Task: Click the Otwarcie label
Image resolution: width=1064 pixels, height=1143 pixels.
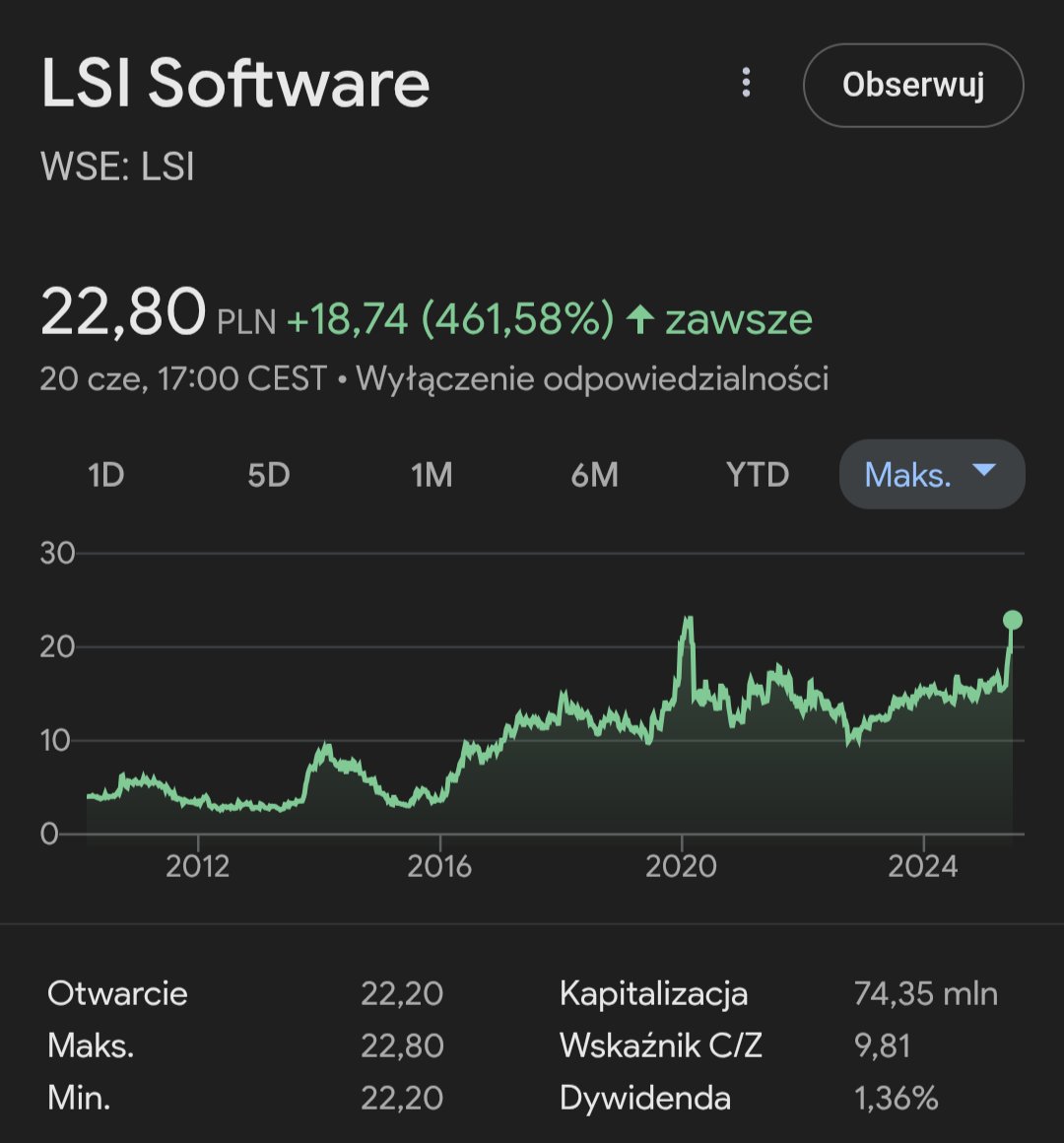Action: pos(117,993)
